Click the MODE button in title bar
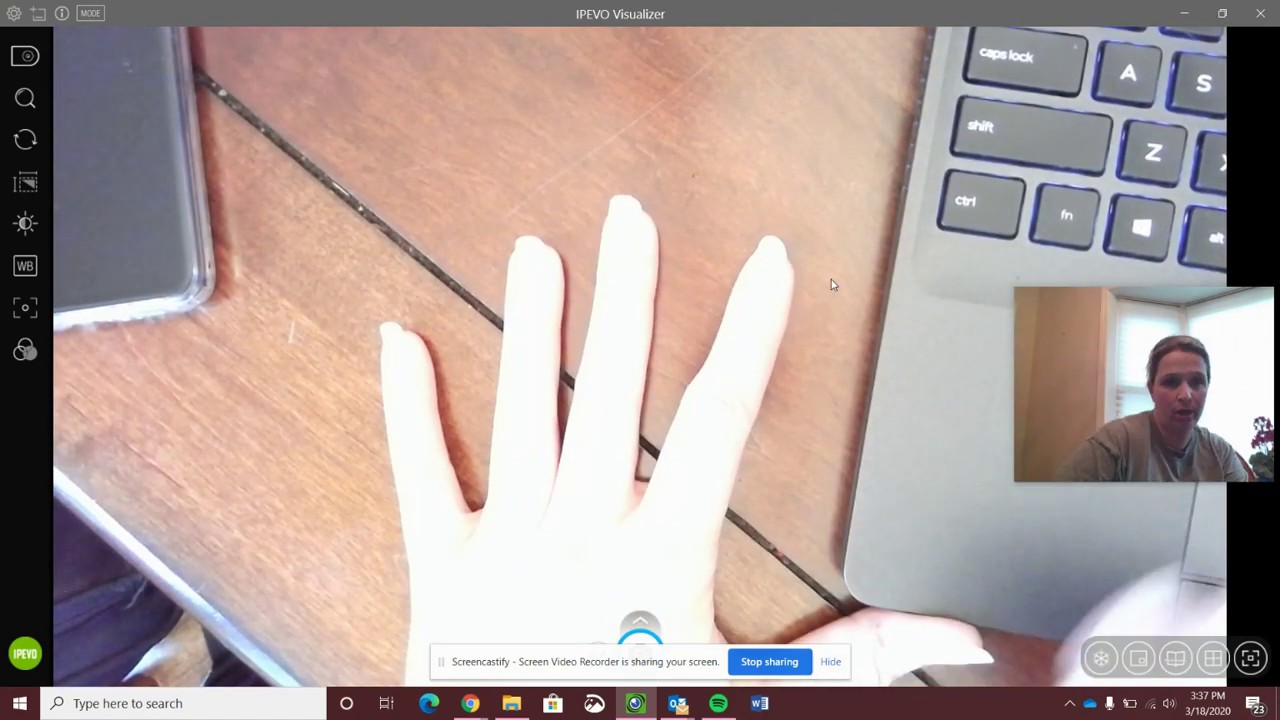Screen dimensions: 1280x720 [90, 14]
